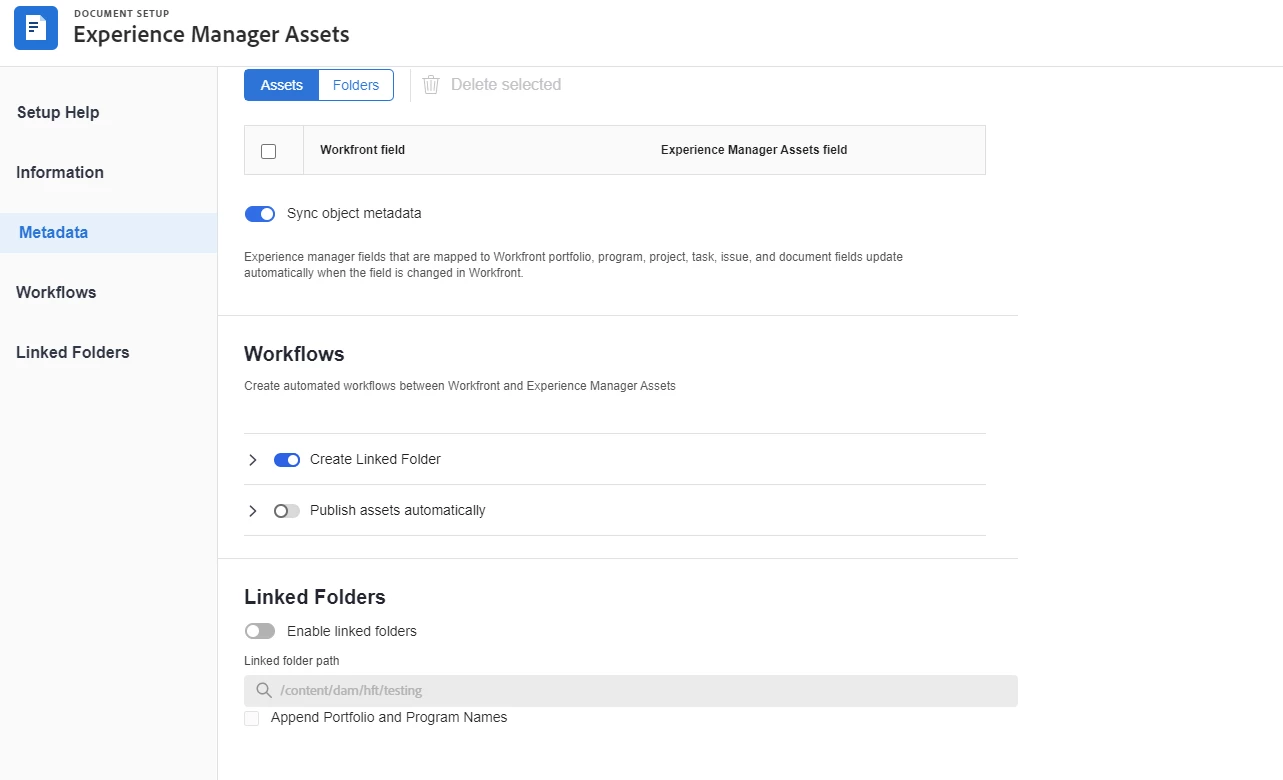This screenshot has width=1283, height=780.
Task: Click Experience Manager Assets field column header
Action: pyautogui.click(x=754, y=150)
